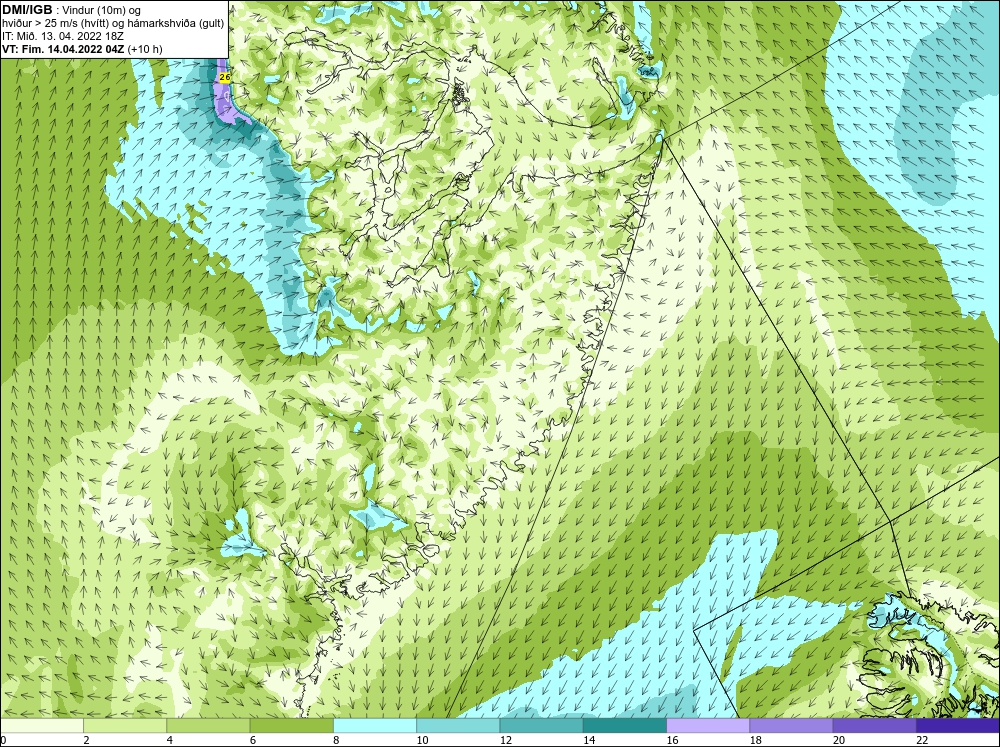
Task: Select the 6–8 m/s dark green swatch
Action: [x=291, y=726]
